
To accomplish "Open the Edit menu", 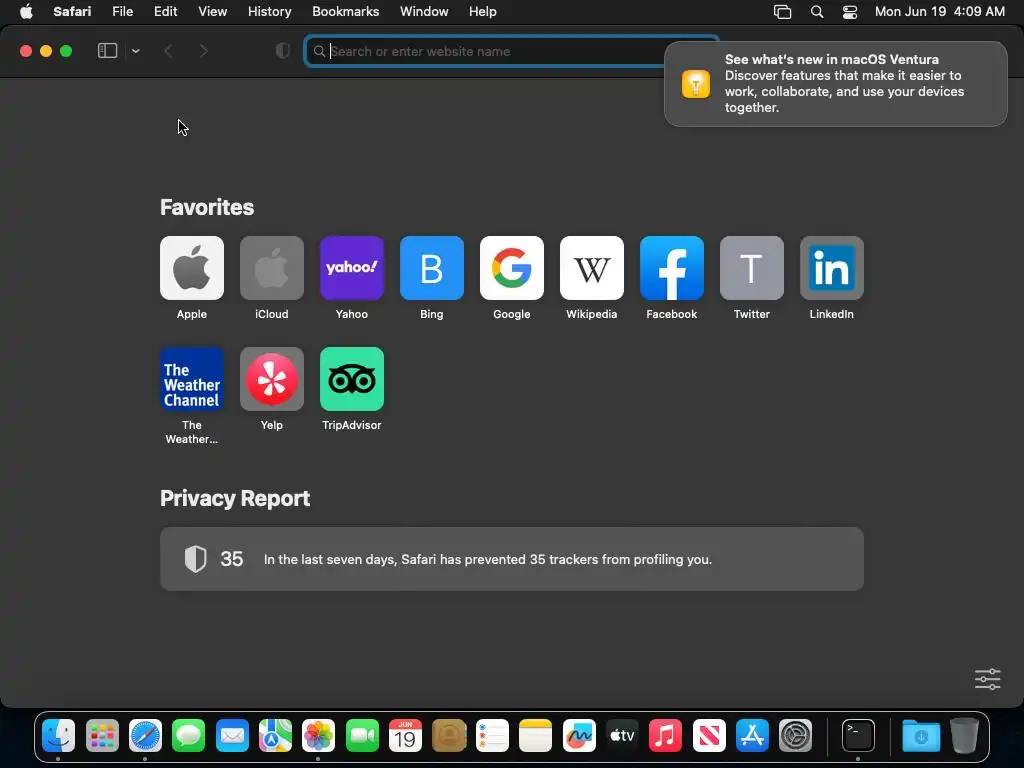I will coord(165,11).
